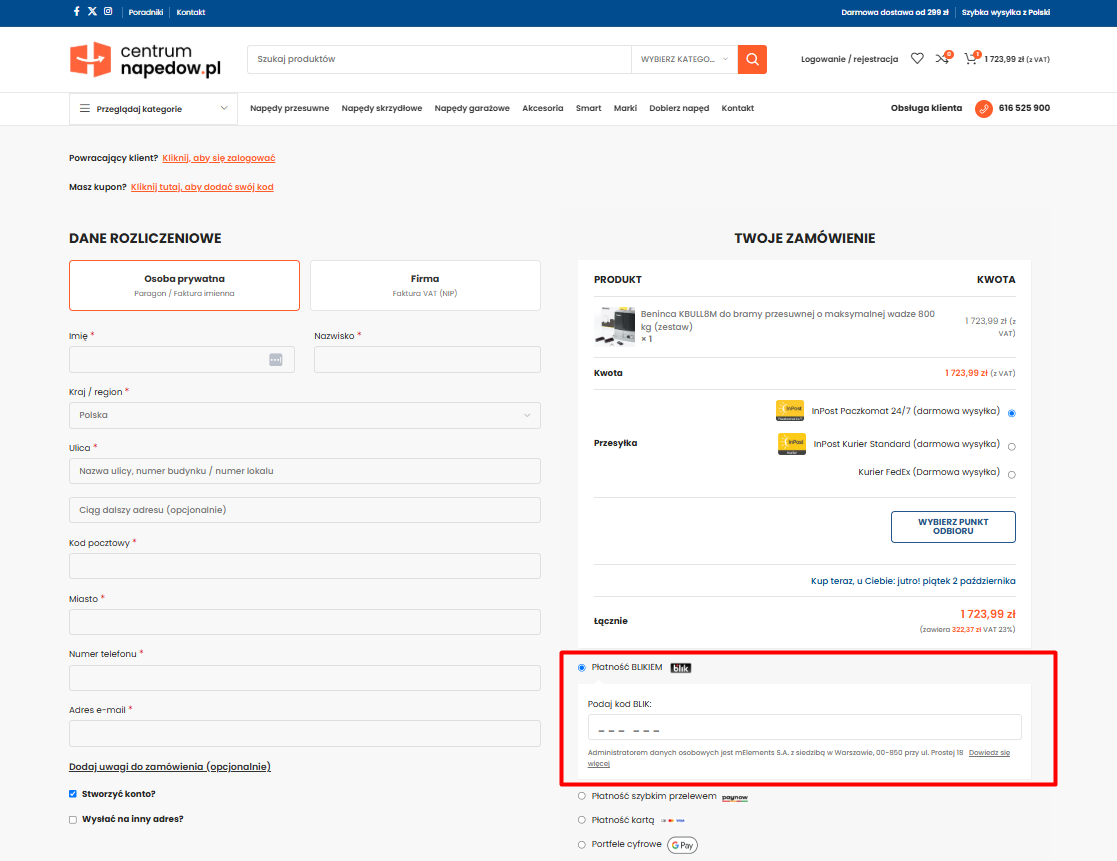Screen dimensions: 1117x861
Task: Click the Beninca product thumbnail
Action: (614, 326)
